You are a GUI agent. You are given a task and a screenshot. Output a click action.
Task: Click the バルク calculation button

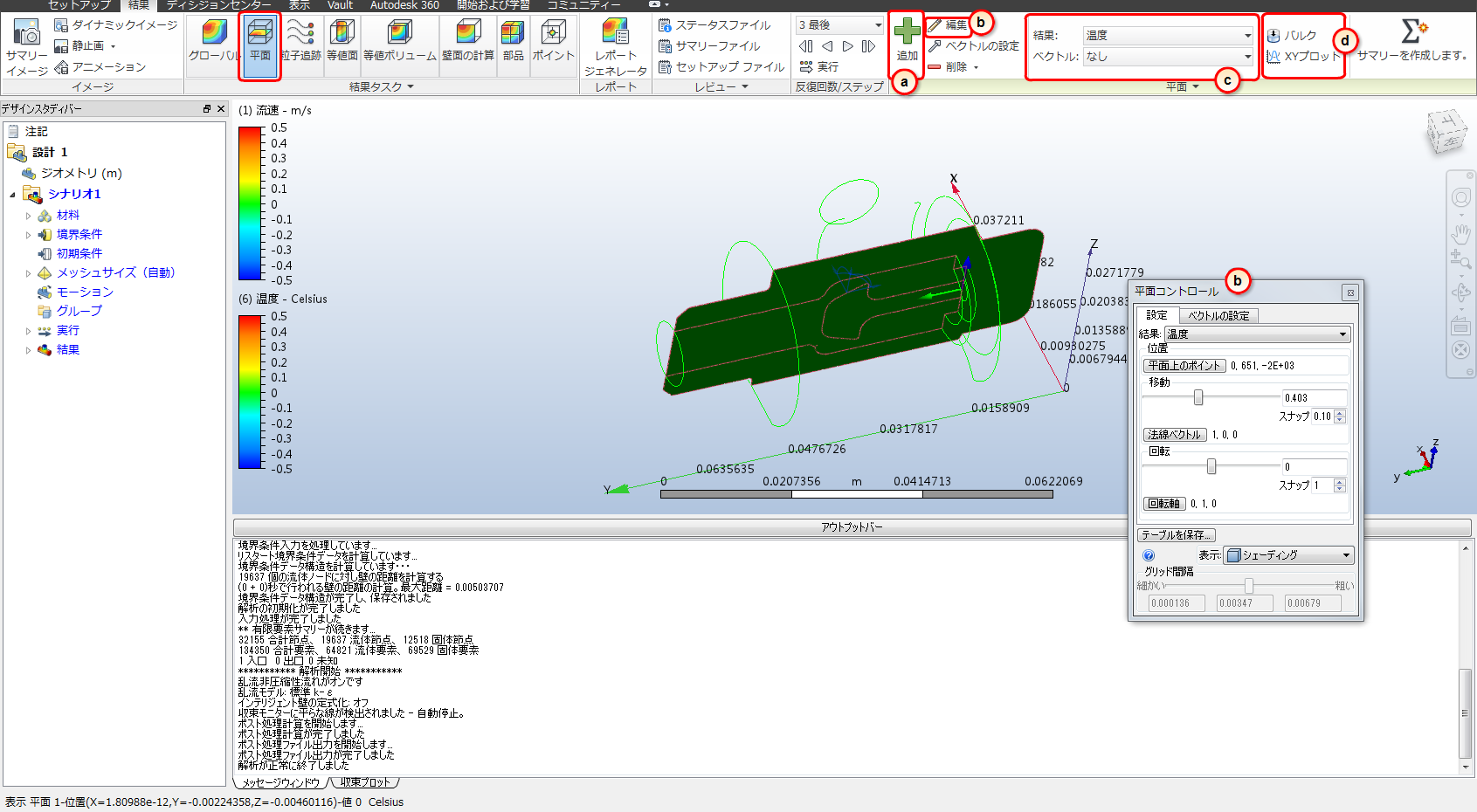tap(1292, 36)
